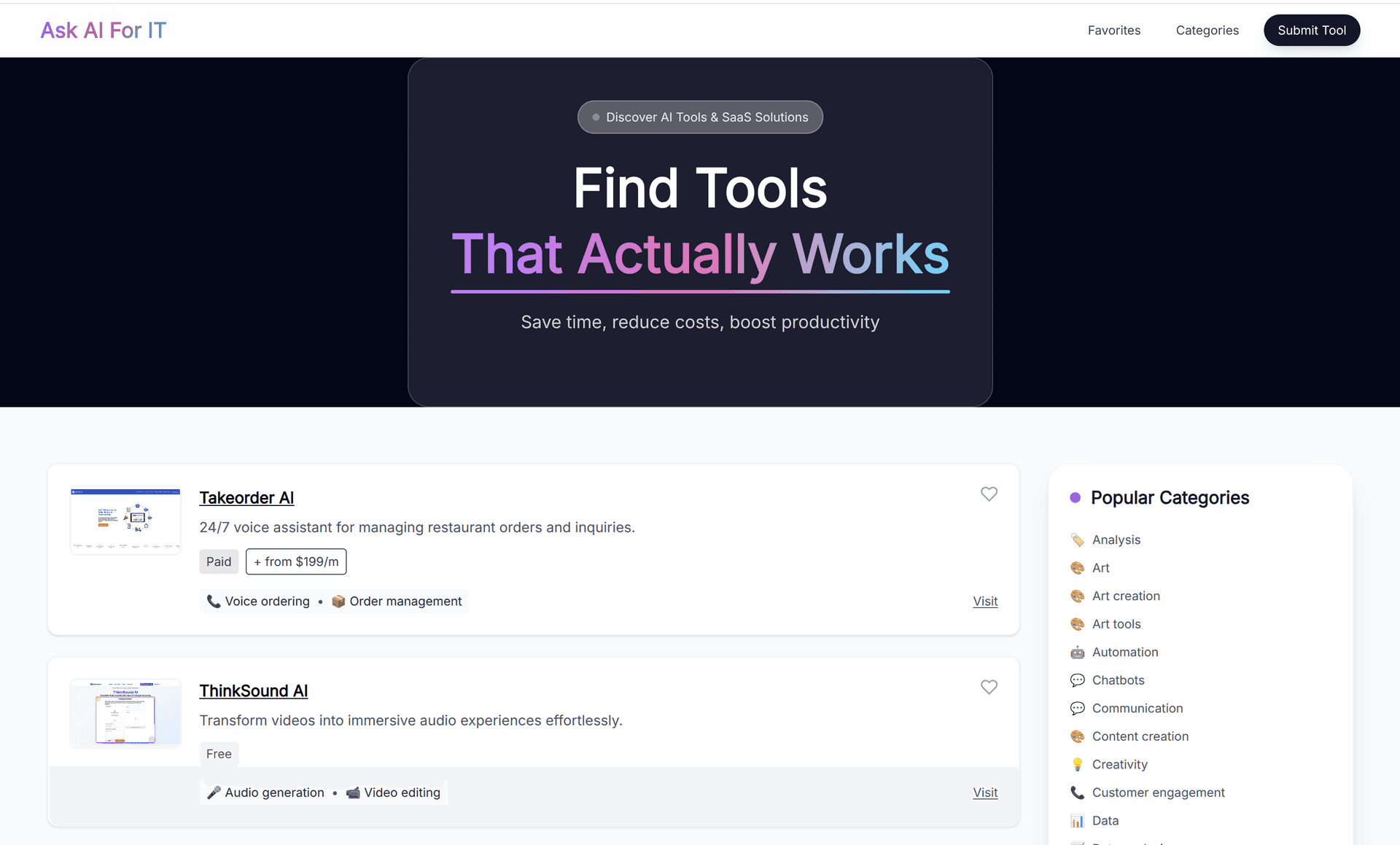
Task: Click the clapperboard icon beside Video editing
Action: 353,793
